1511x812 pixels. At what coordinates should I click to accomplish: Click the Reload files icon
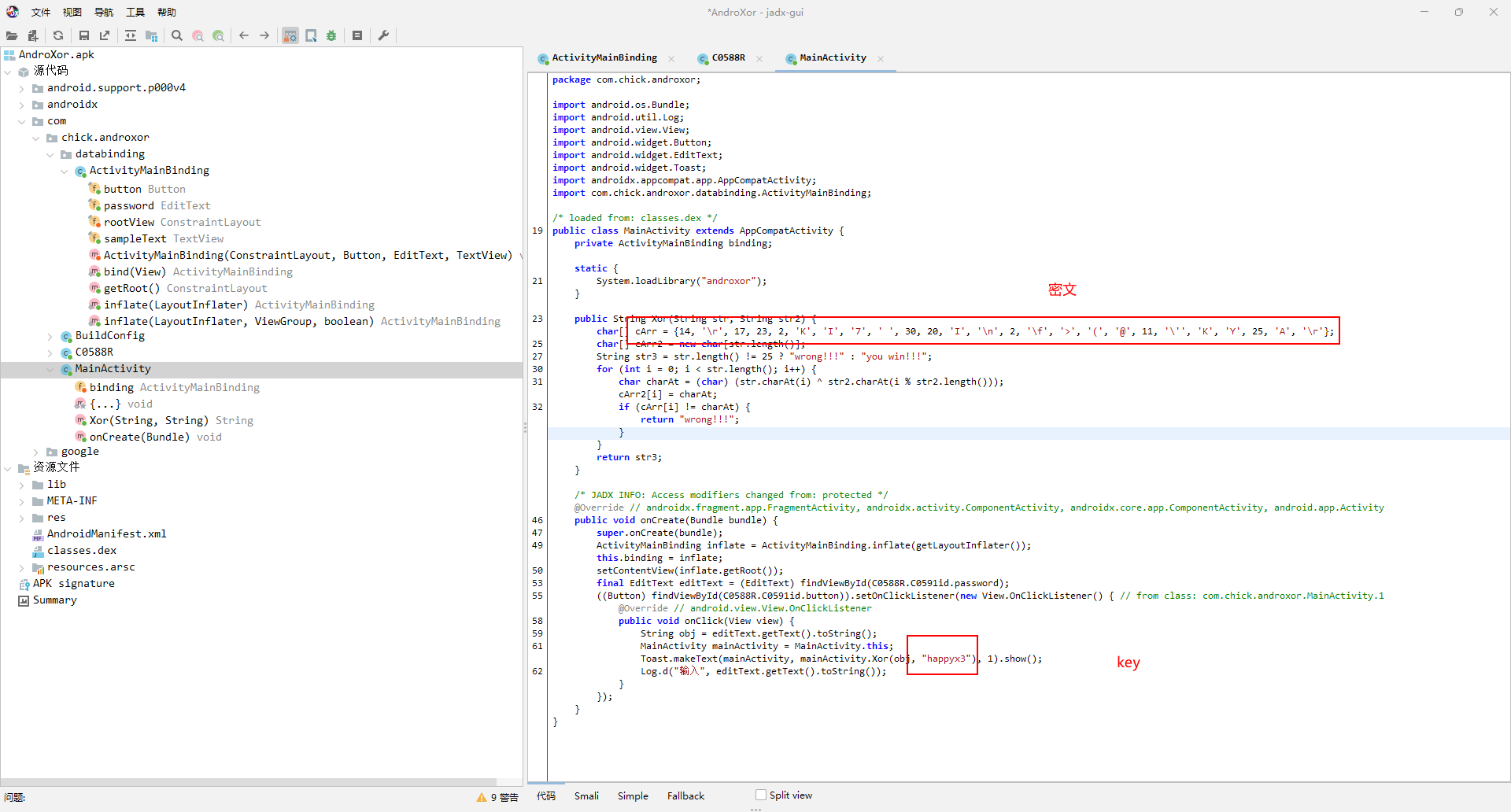[58, 35]
